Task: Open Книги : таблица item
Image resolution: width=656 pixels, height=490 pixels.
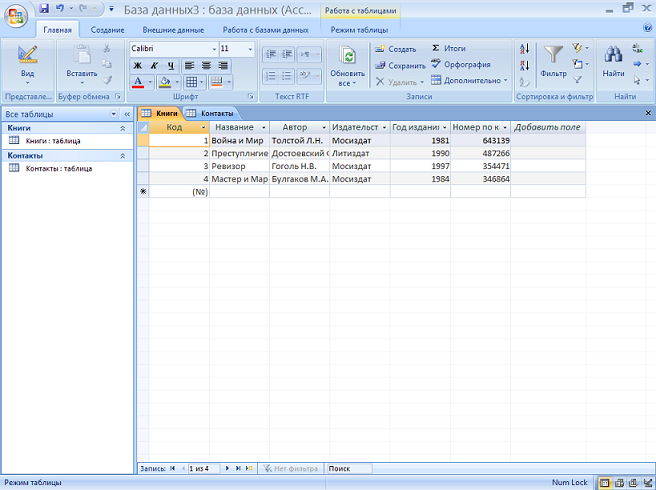Action: (53, 141)
